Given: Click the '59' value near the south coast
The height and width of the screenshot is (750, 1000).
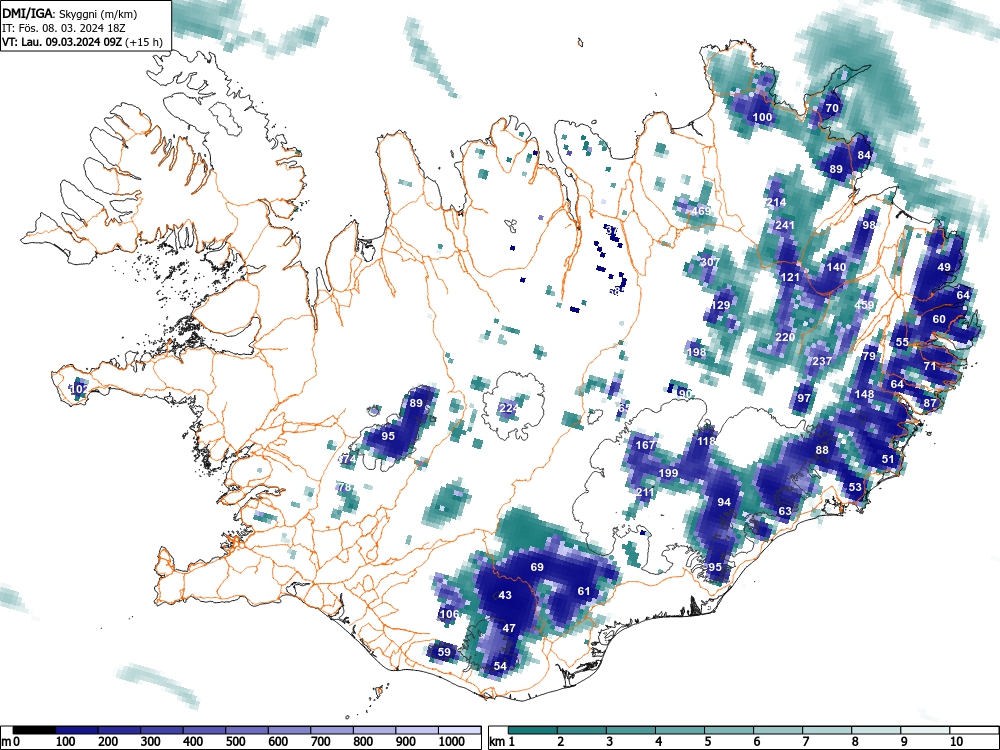Looking at the screenshot, I should point(444,652).
